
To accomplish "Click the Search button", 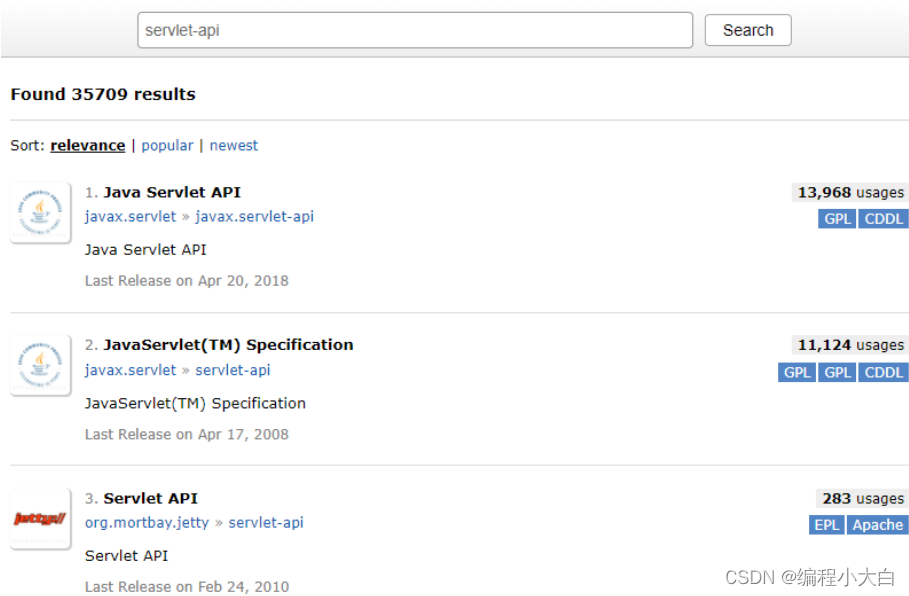I will click(x=748, y=30).
